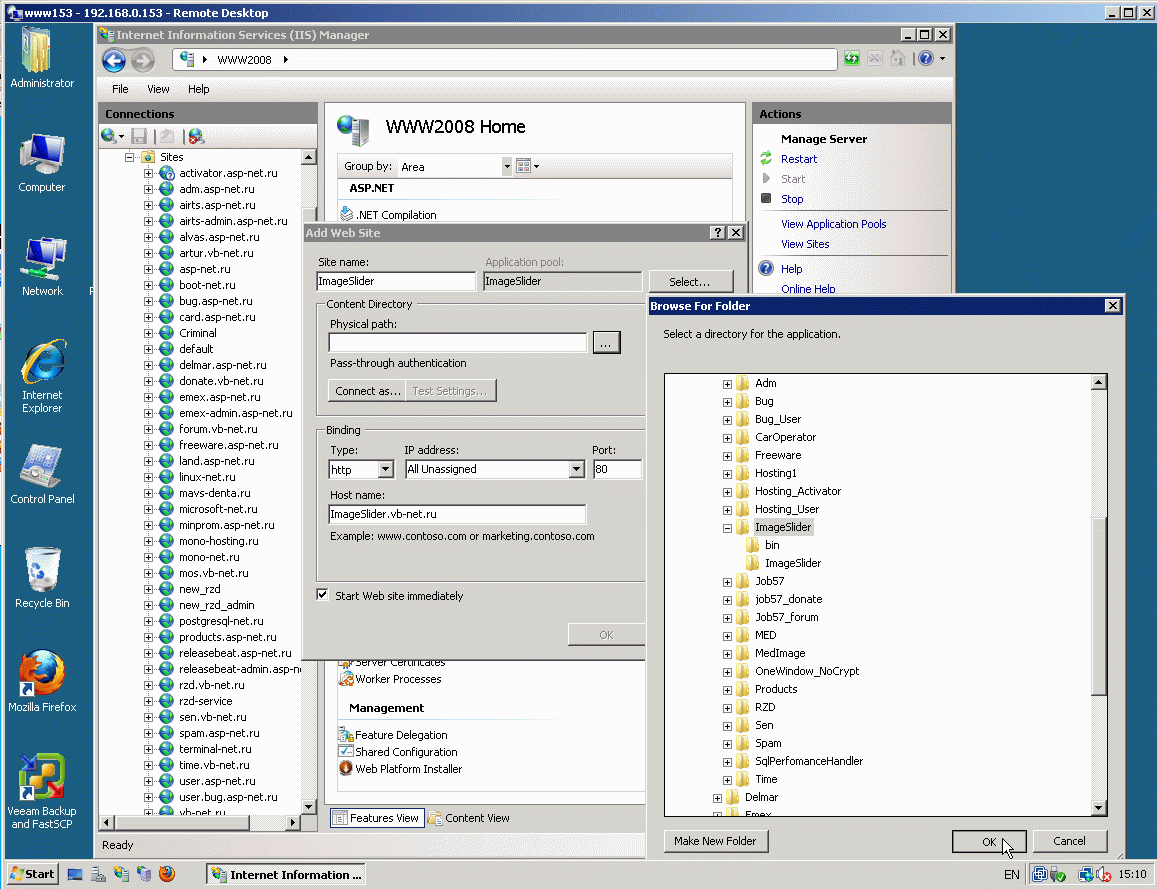Open the Group by Area dropdown
The width and height of the screenshot is (1158, 889).
(x=507, y=166)
